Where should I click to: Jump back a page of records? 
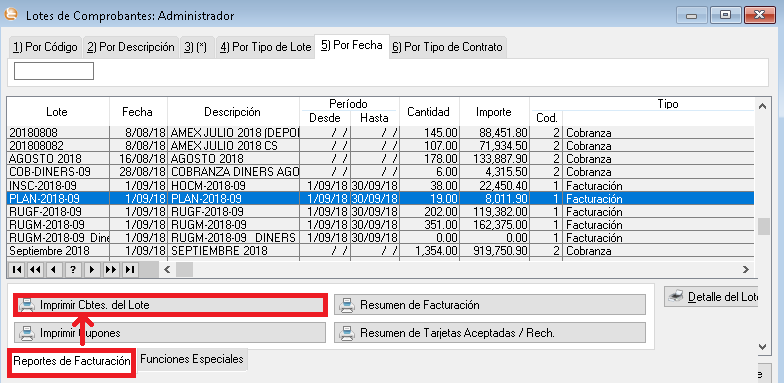(x=35, y=270)
